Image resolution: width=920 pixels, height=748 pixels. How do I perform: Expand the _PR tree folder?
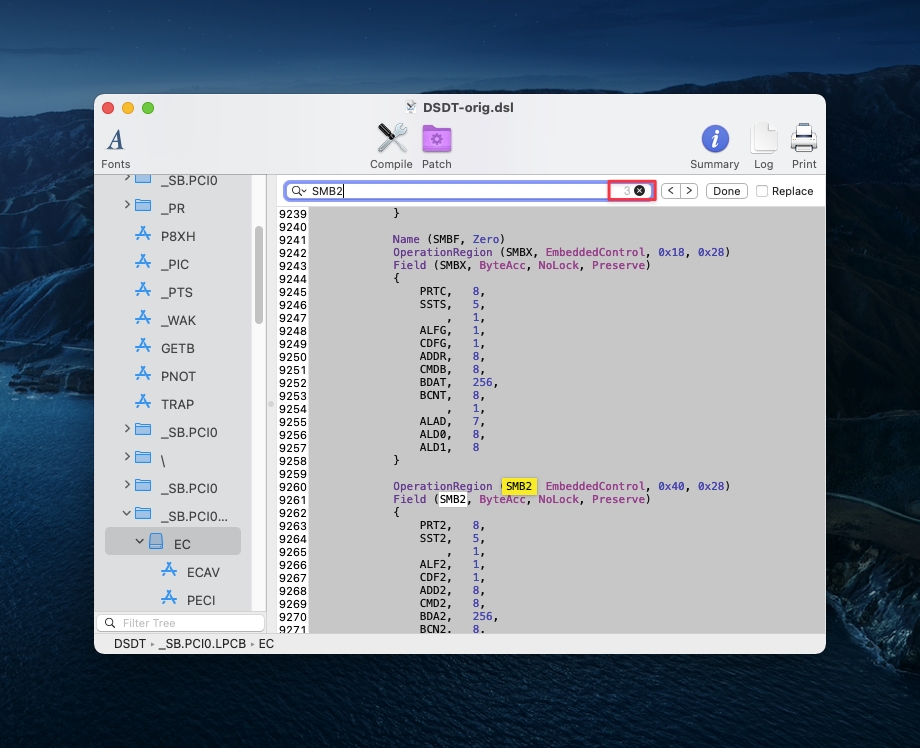click(127, 205)
